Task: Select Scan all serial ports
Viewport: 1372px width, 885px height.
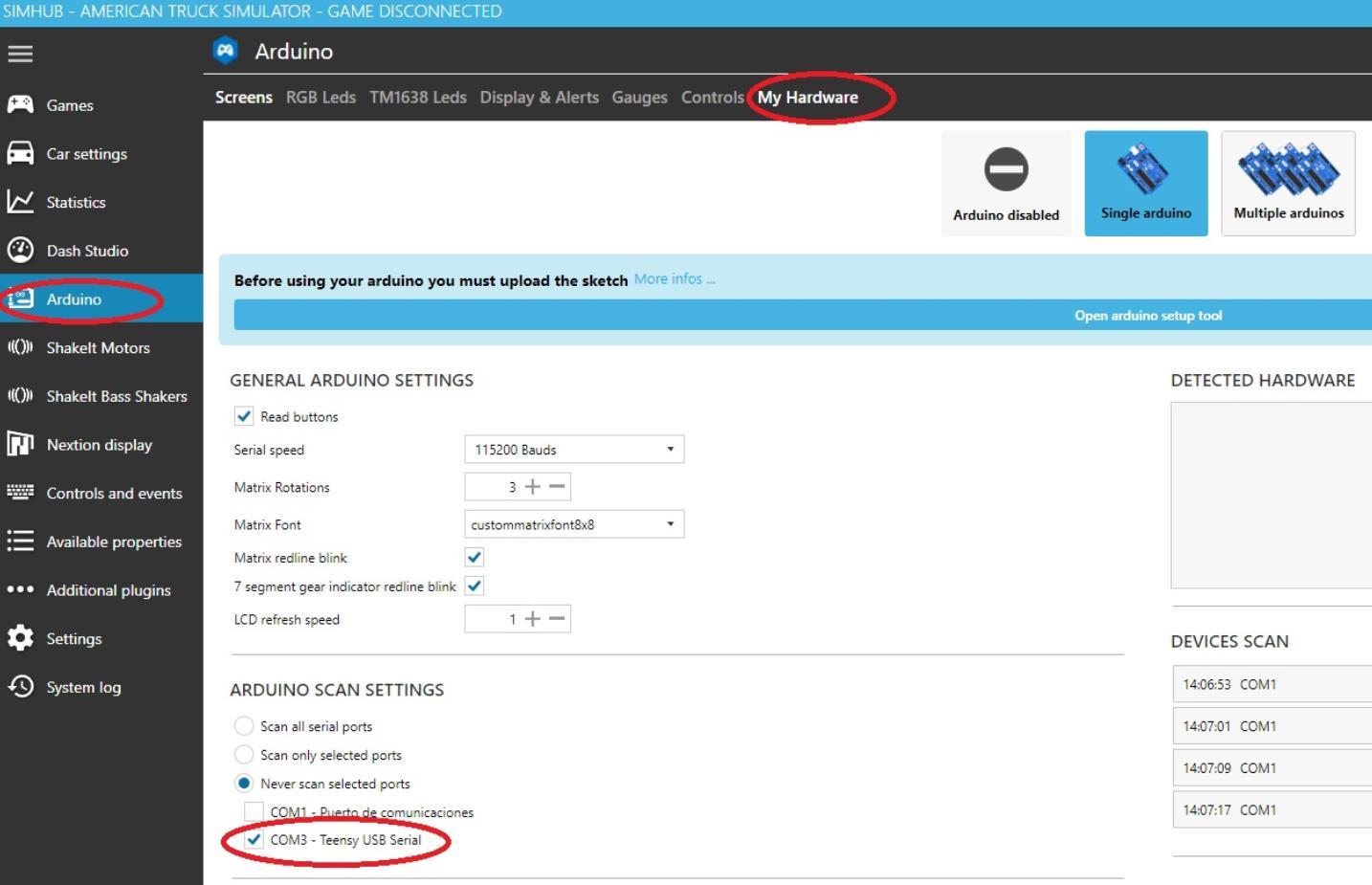Action: point(244,726)
